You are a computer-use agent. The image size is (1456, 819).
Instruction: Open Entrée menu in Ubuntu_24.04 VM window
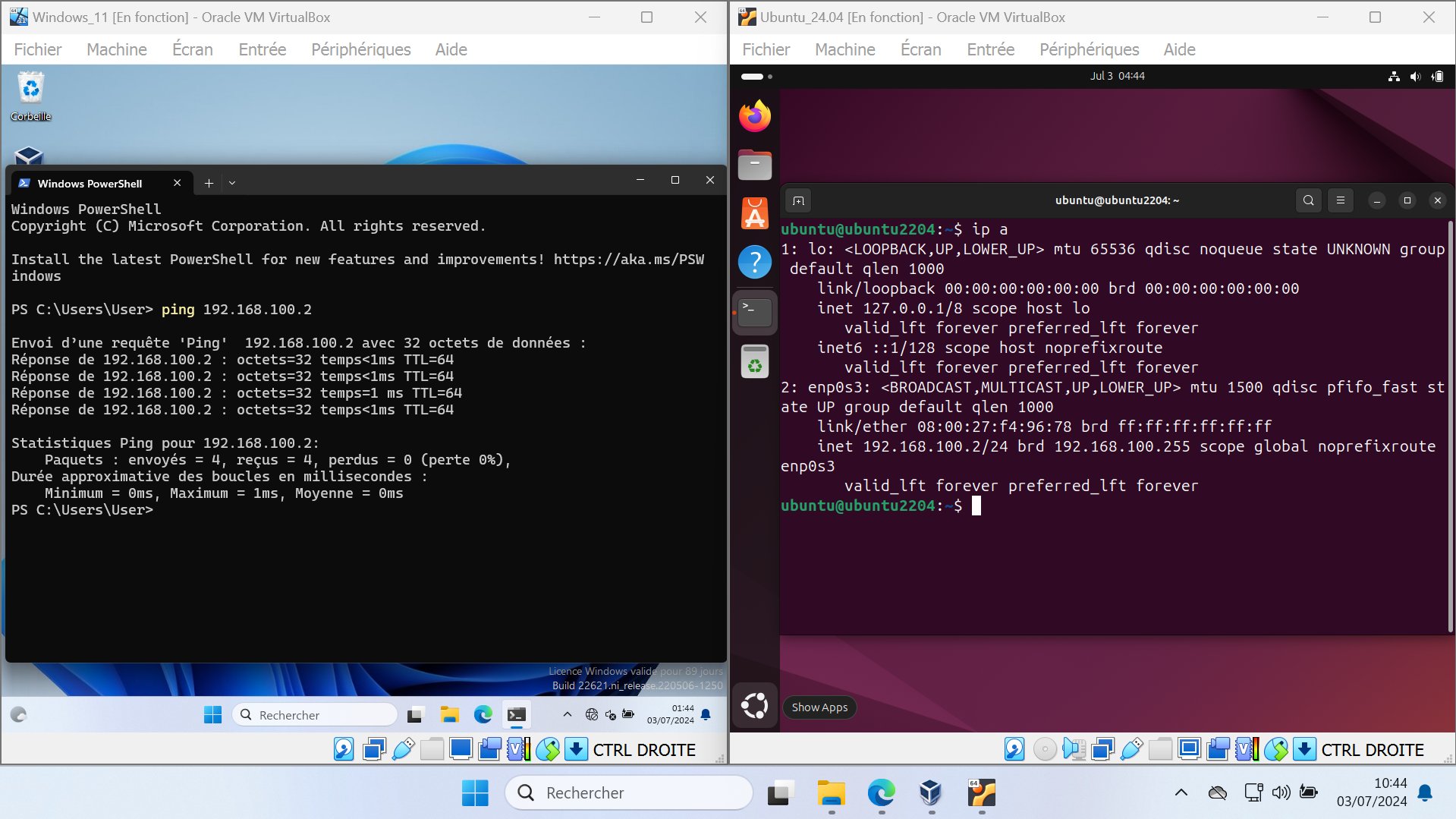(x=991, y=49)
